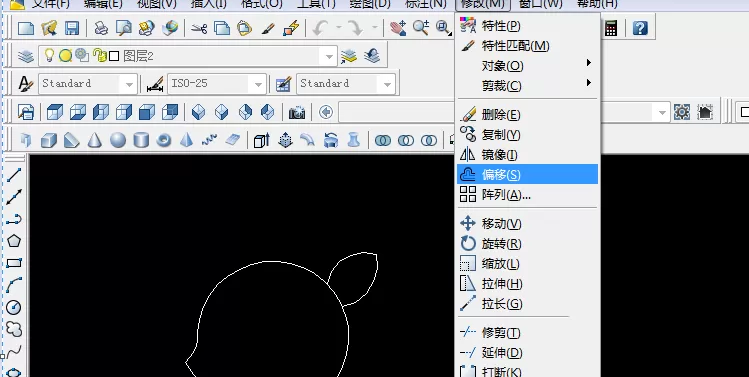Select the Rectangle draw tool

(14, 263)
